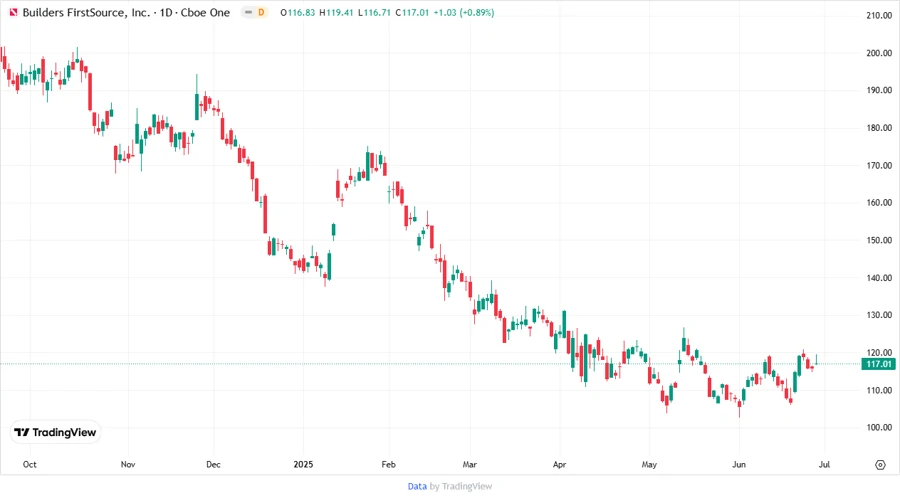This screenshot has height=498, width=900.
Task: Click the +1.03 (+0.89%) change value
Action: click(464, 12)
